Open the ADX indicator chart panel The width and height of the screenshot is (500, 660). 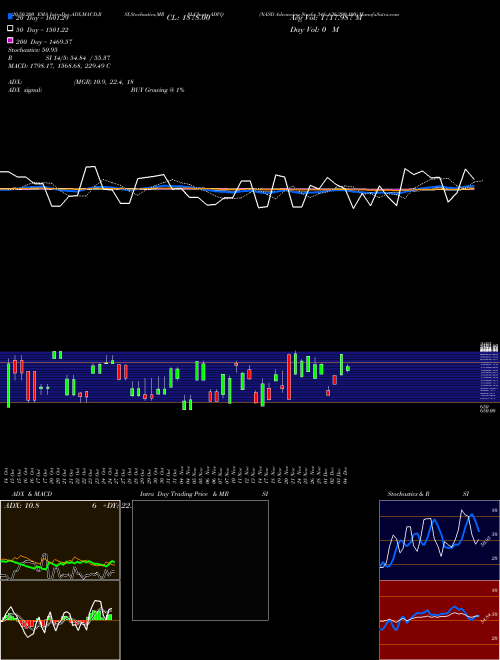pyautogui.click(x=60, y=540)
